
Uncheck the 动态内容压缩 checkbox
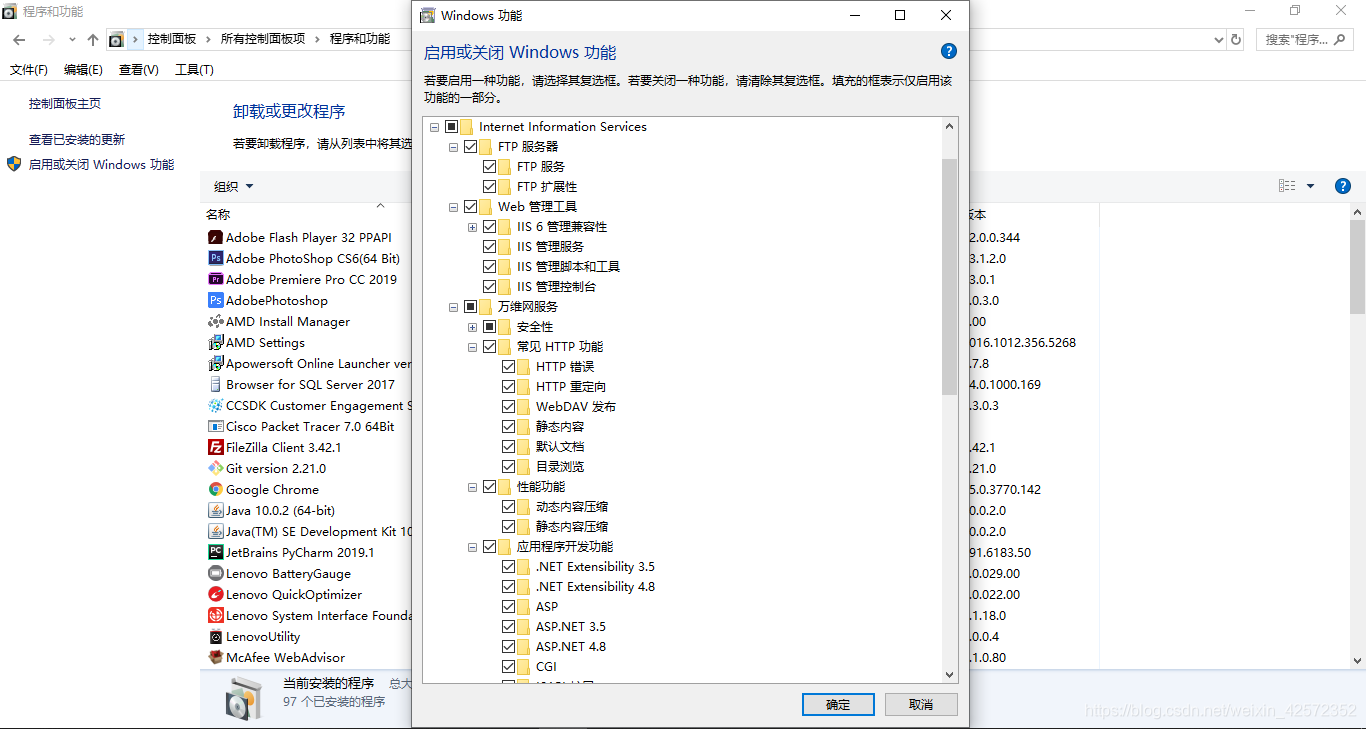(509, 507)
